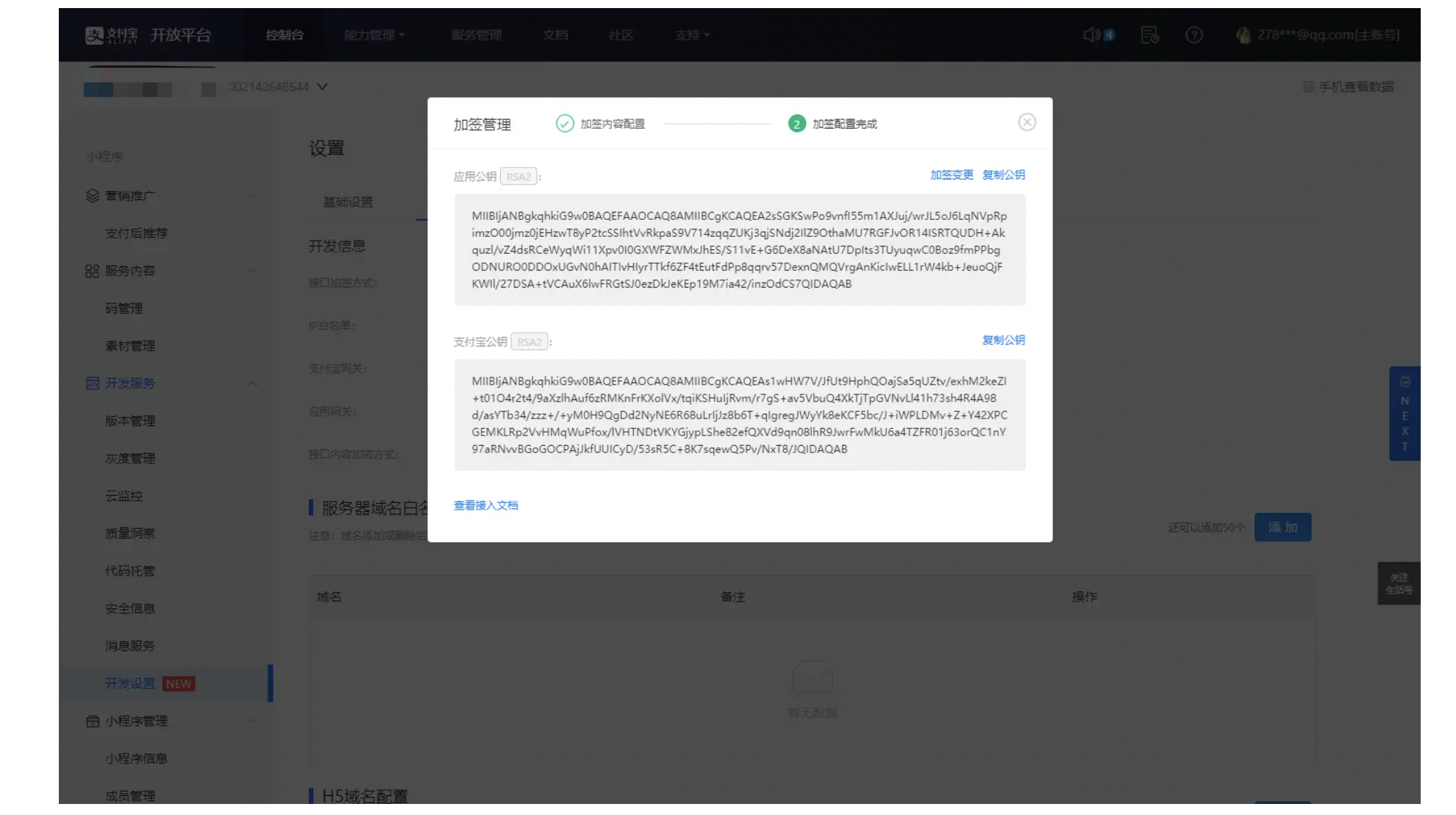Click the 营销推广 layers icon
This screenshot has height=815, width=1456.
[x=93, y=196]
